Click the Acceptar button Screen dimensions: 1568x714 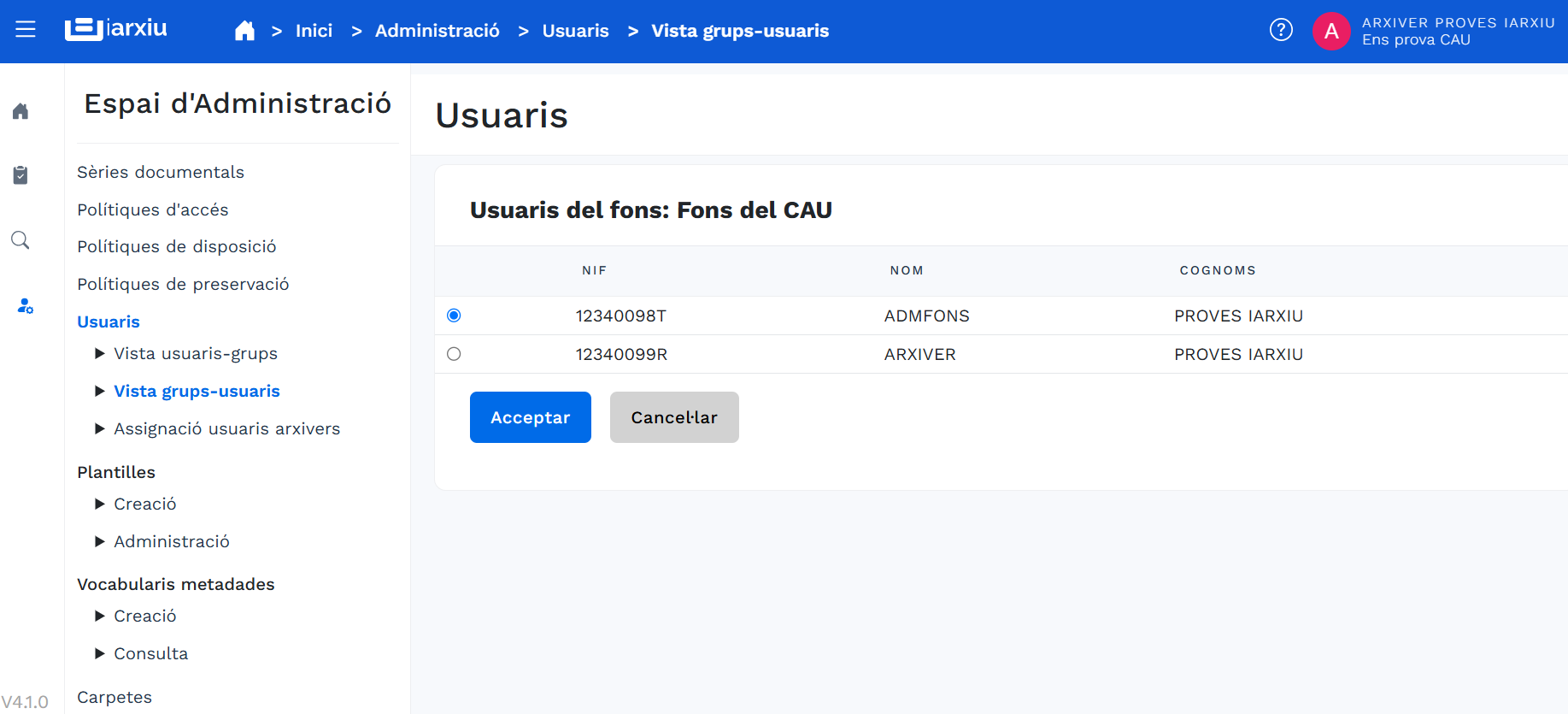[x=531, y=417]
